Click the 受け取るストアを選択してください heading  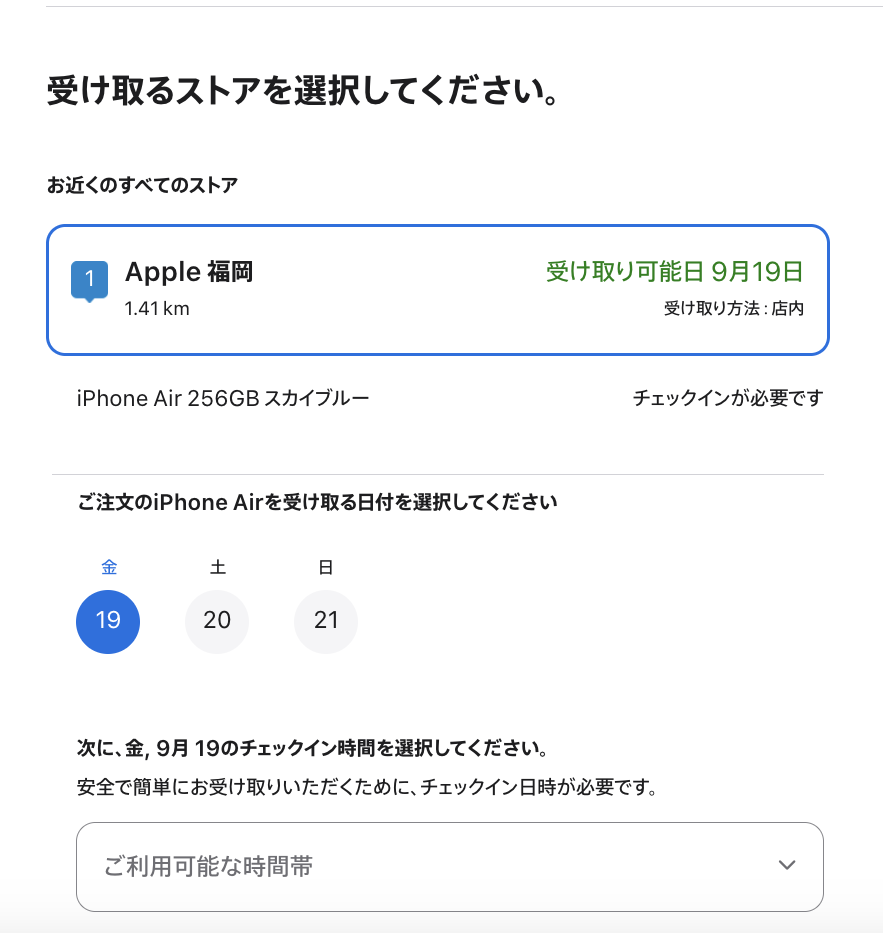click(303, 90)
